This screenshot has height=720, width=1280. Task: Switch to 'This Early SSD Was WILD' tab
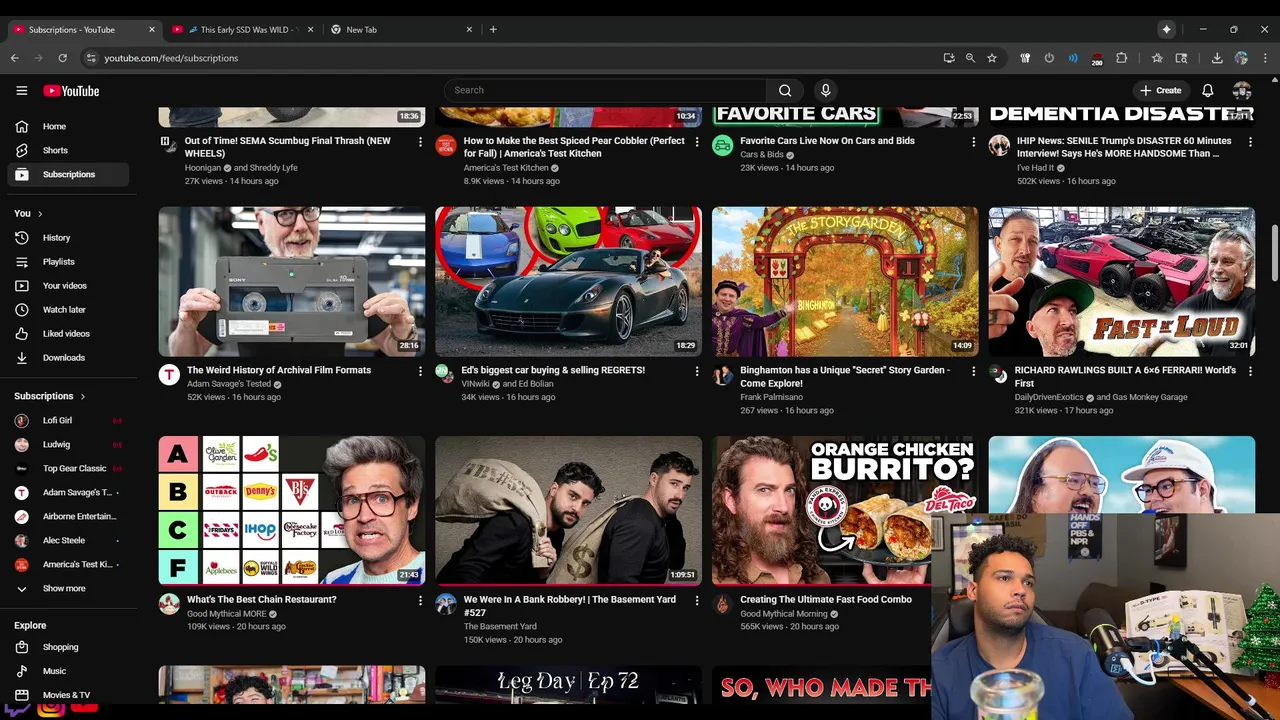click(x=242, y=30)
